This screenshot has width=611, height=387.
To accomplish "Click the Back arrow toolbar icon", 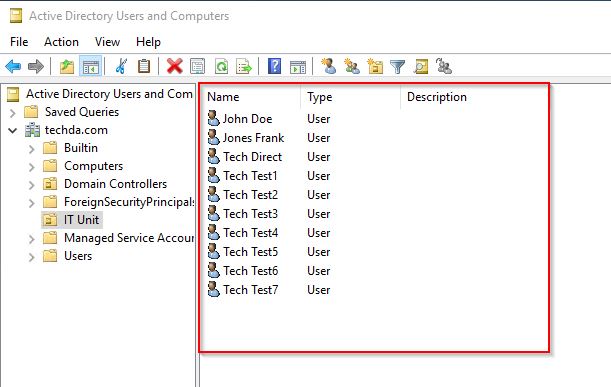I will pyautogui.click(x=13, y=67).
